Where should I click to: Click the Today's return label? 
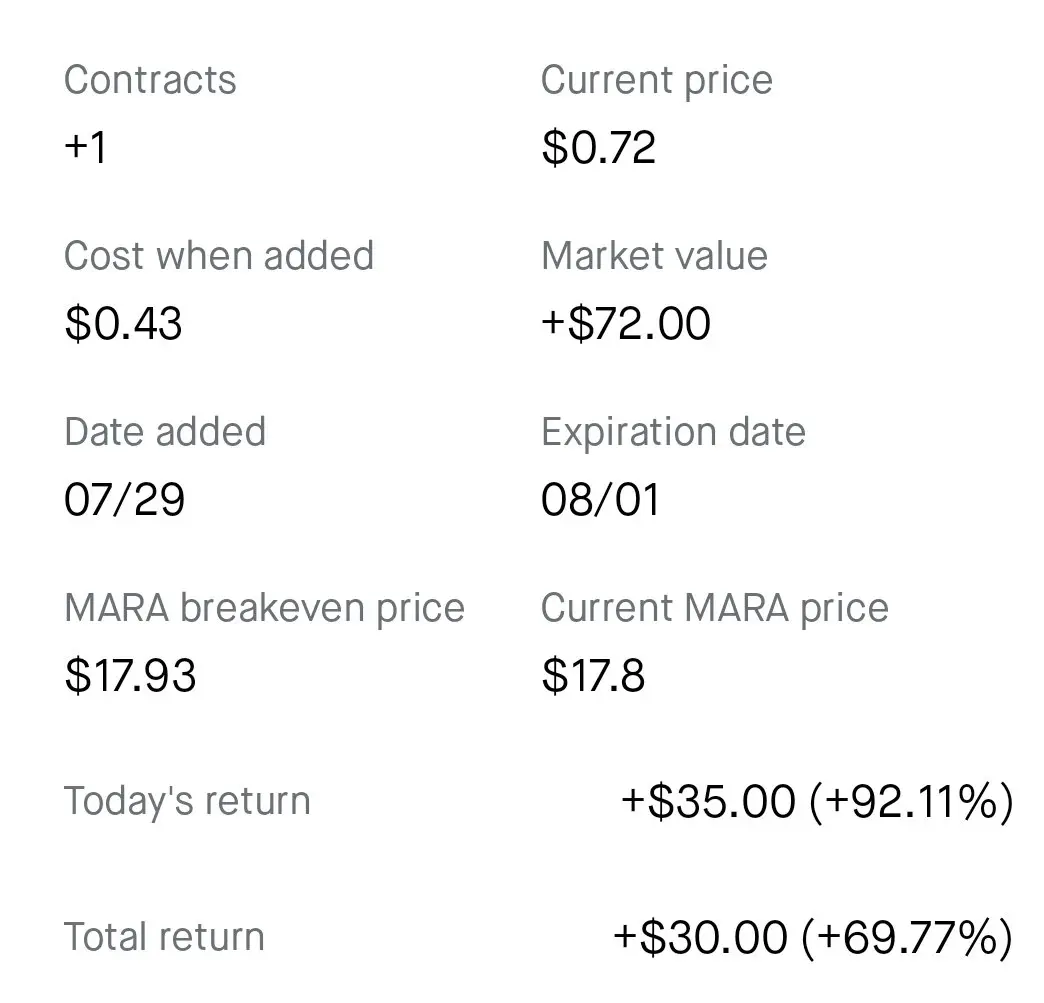click(187, 801)
